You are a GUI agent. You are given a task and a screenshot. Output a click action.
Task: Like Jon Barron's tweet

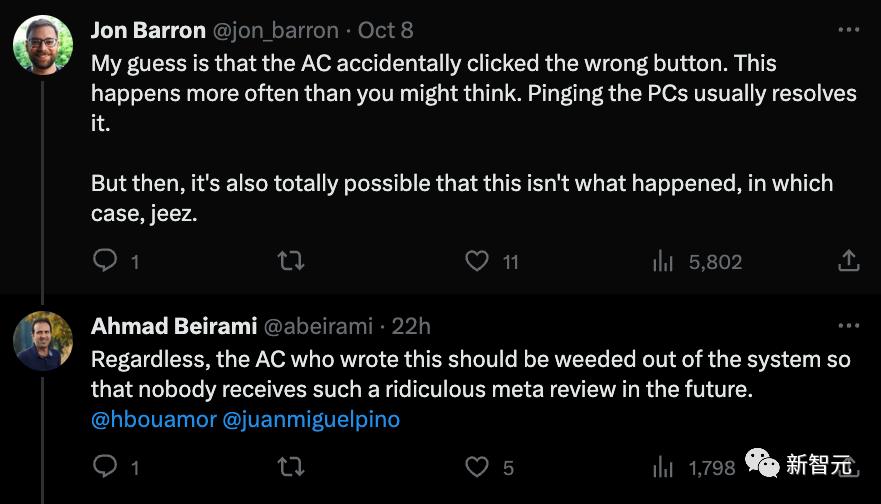(477, 261)
